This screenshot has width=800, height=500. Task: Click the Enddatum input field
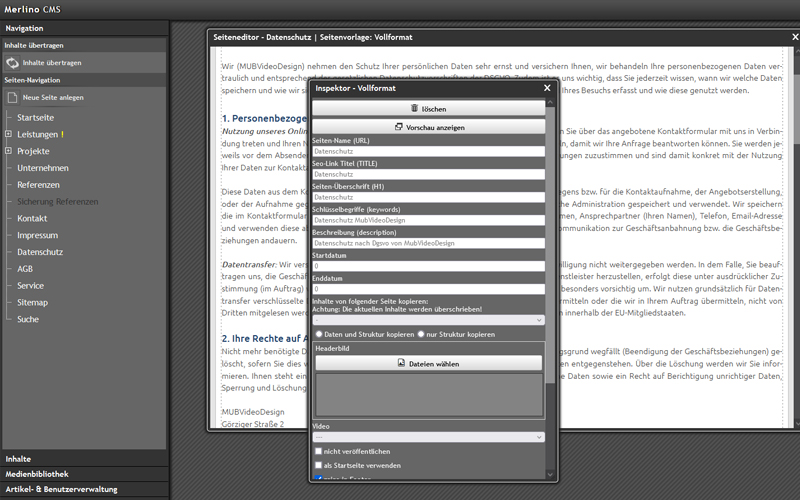click(x=428, y=289)
